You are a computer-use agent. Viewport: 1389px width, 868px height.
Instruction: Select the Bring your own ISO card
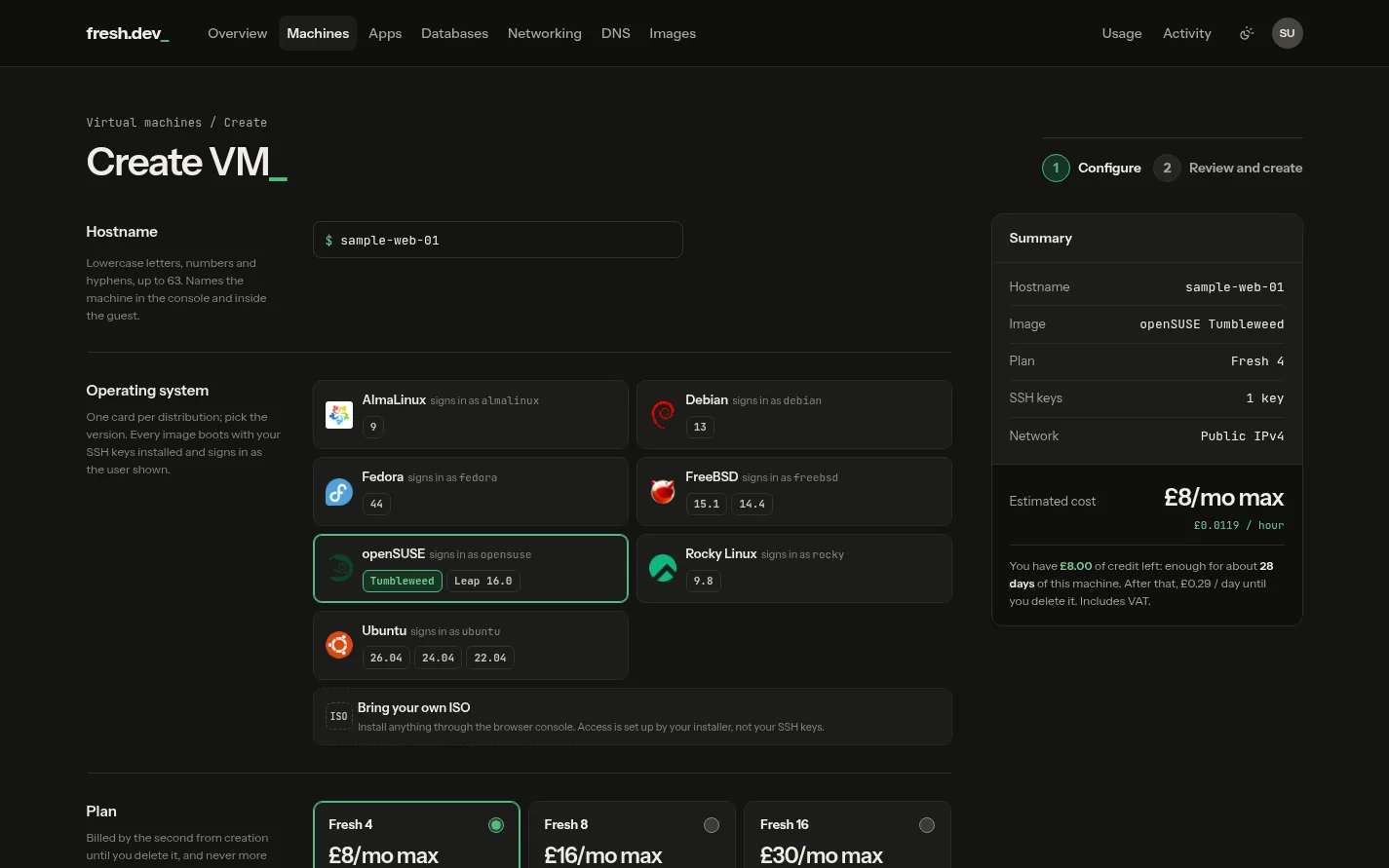pos(633,717)
